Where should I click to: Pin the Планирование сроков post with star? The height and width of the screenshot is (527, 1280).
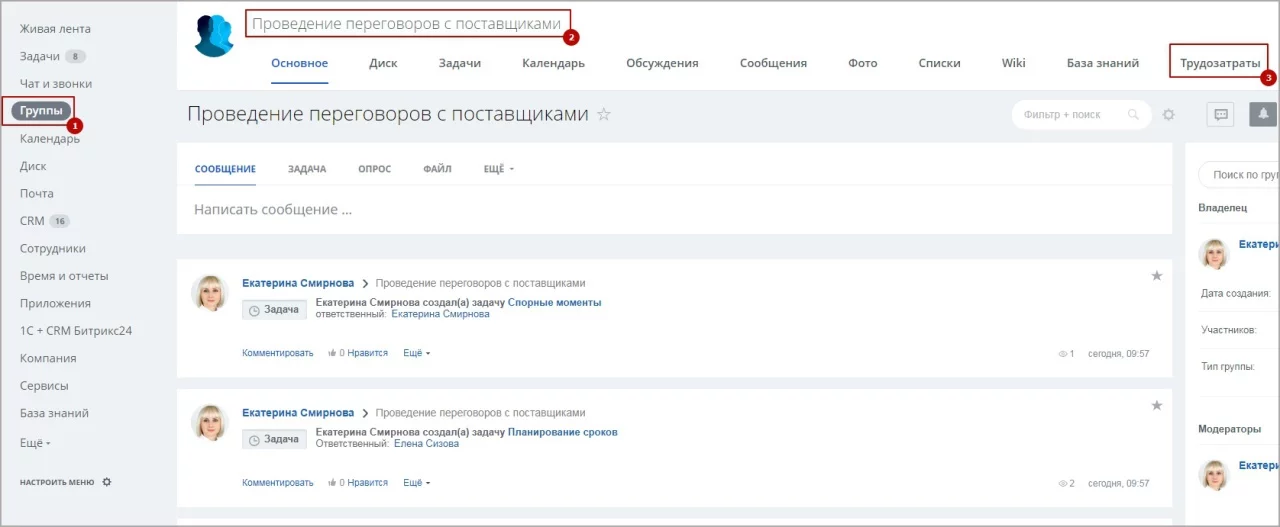[x=1157, y=406]
